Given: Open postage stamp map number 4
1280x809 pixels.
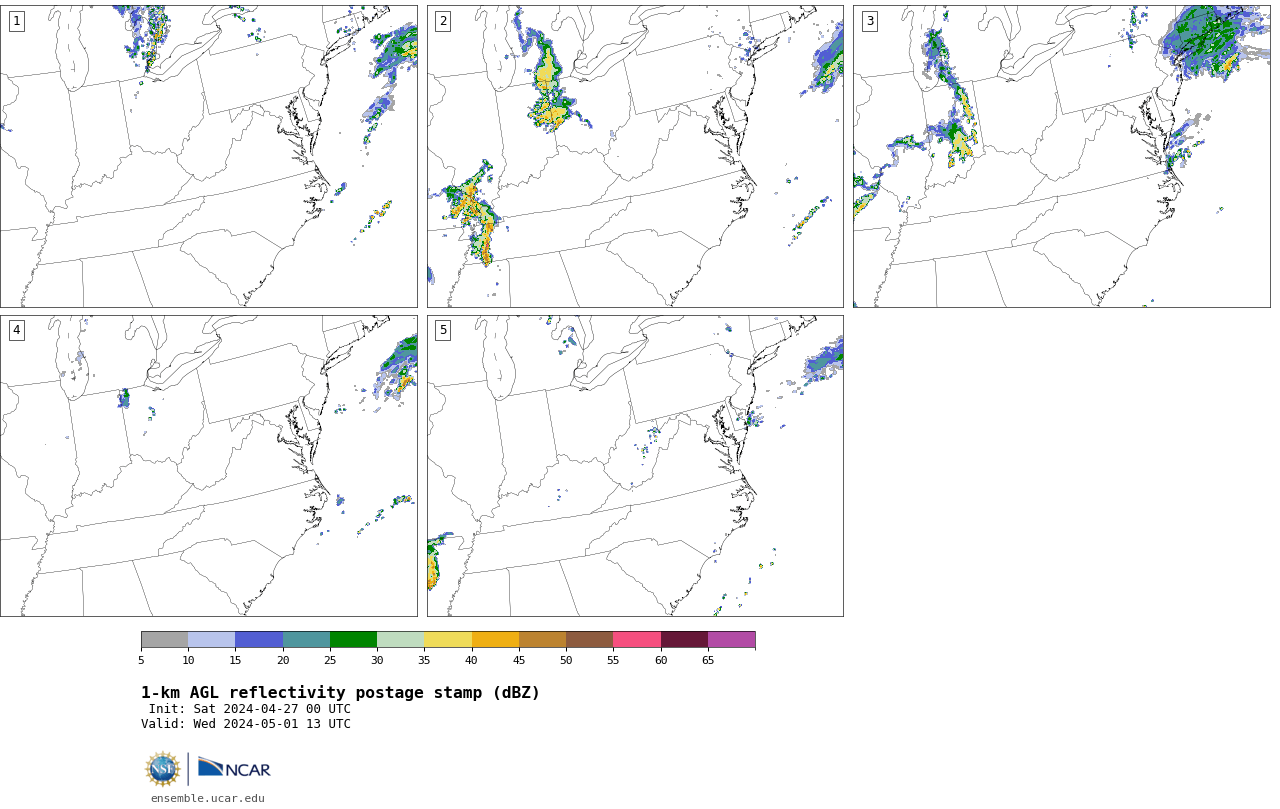Looking at the screenshot, I should [209, 466].
